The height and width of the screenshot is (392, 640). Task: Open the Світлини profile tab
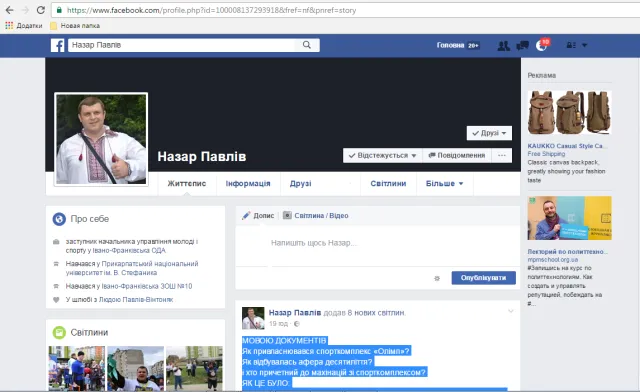(x=388, y=184)
